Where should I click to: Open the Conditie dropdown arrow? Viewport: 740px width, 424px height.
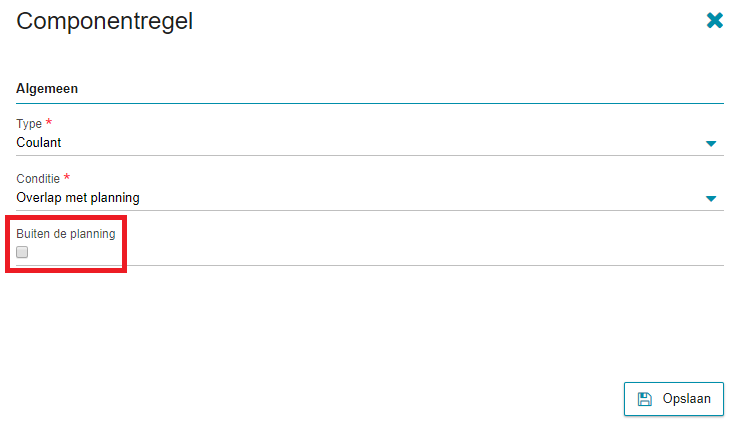711,199
